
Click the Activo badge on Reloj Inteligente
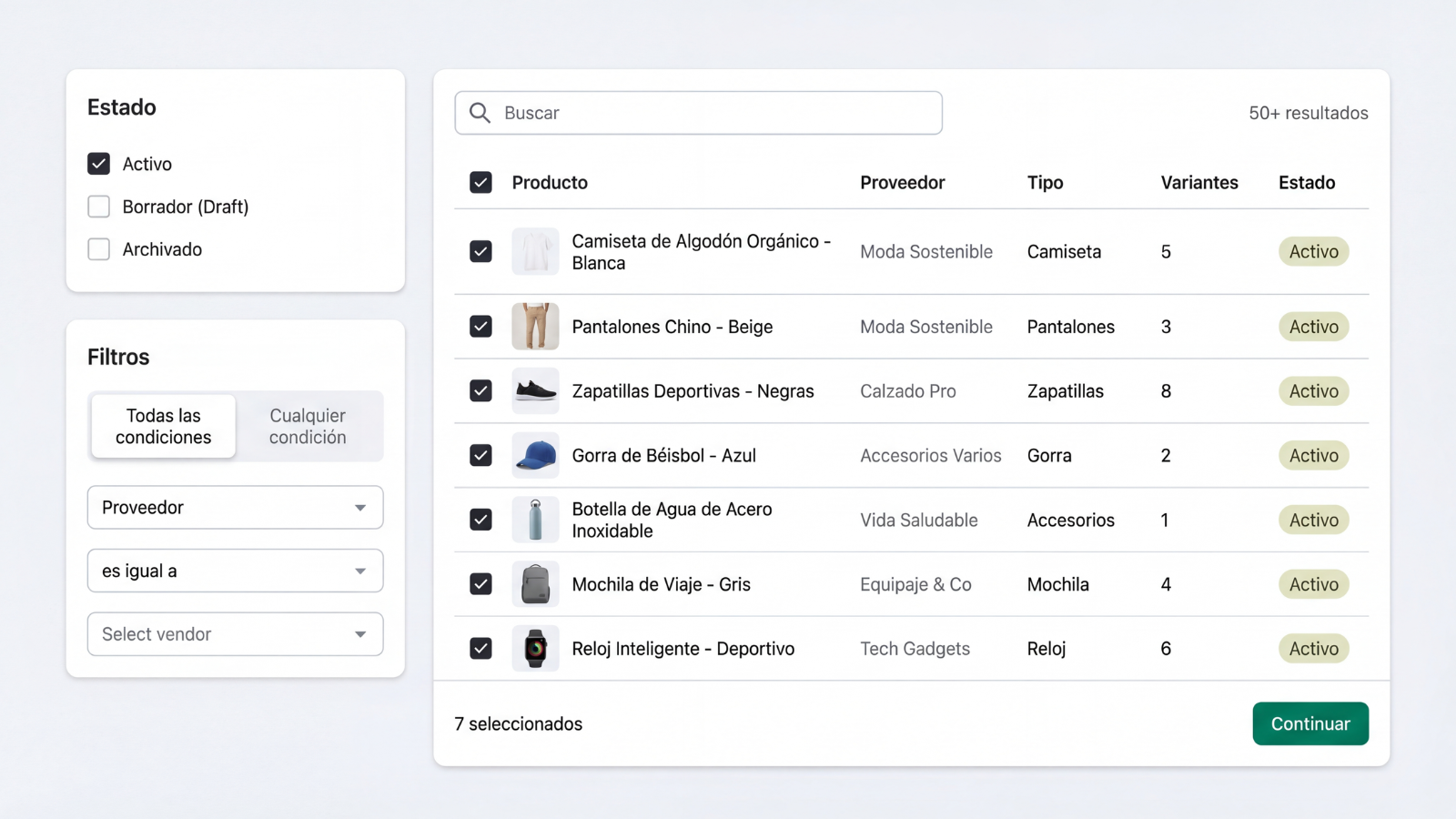[1313, 648]
